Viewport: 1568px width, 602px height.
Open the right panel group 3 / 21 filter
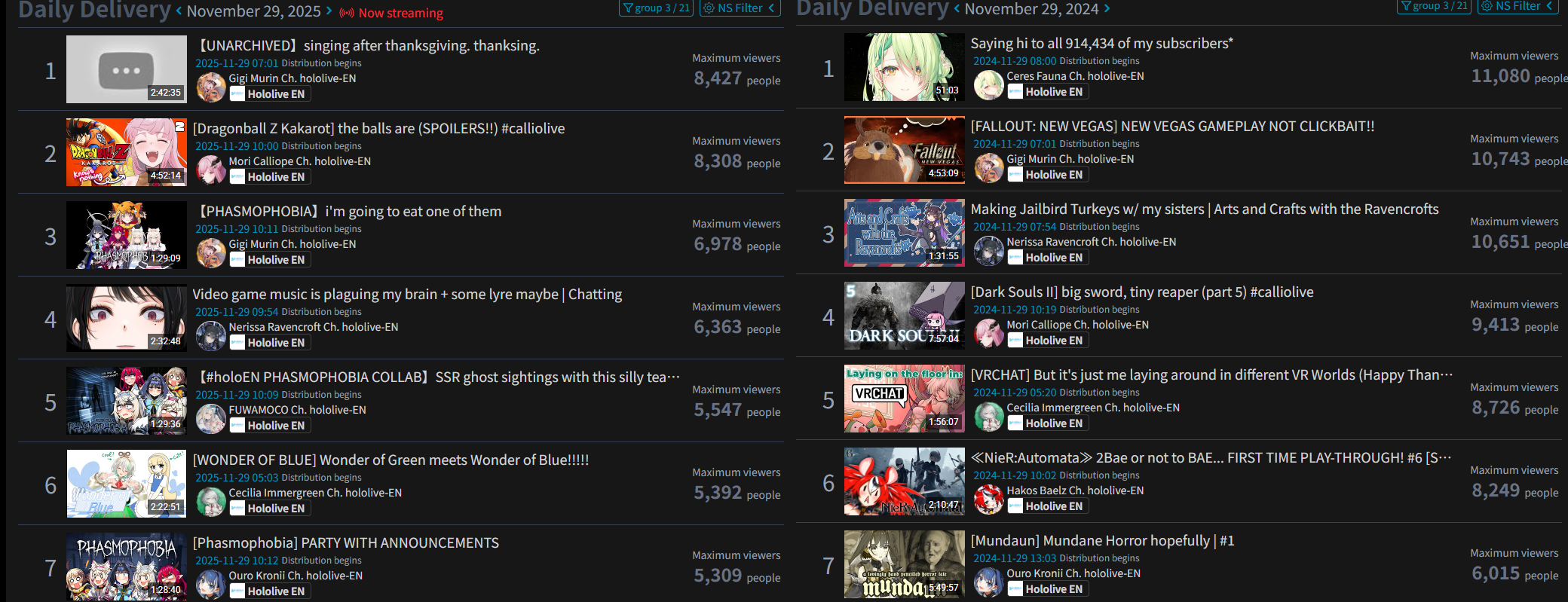click(1434, 6)
